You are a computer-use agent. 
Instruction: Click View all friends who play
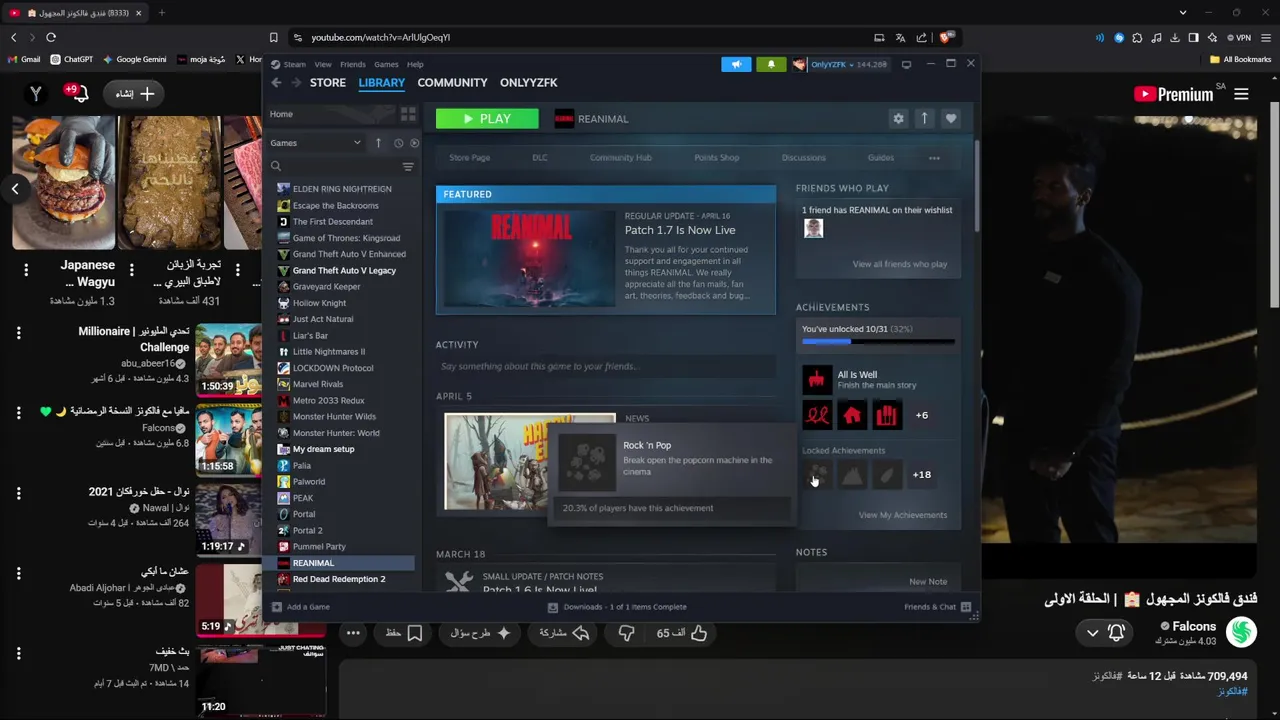(900, 264)
